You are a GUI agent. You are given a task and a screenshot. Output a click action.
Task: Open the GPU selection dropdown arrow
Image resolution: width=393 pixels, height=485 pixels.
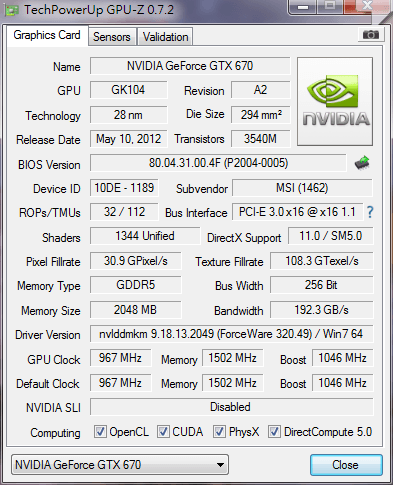(220, 465)
